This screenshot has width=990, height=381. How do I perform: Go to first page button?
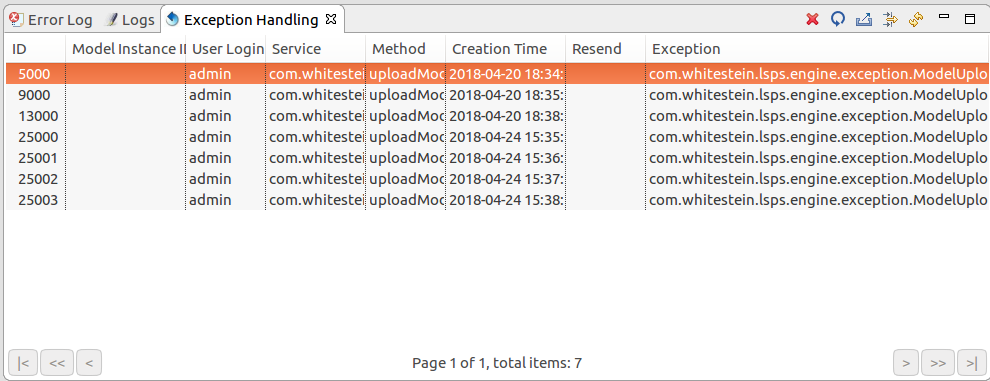tap(23, 363)
